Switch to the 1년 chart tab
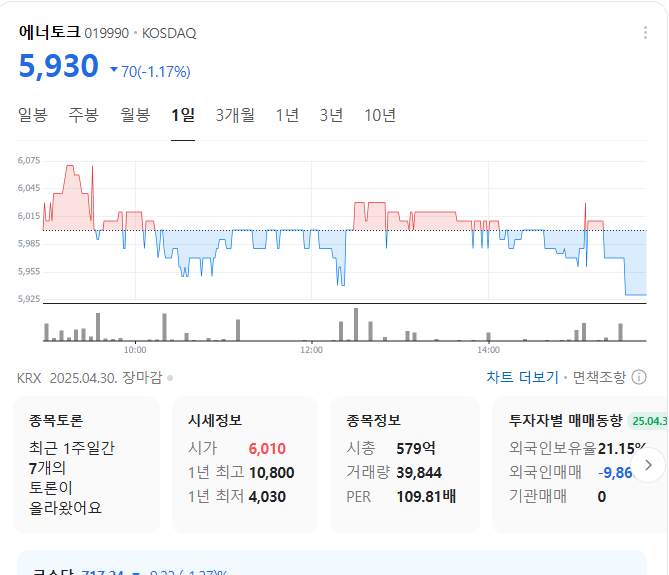 (x=287, y=115)
